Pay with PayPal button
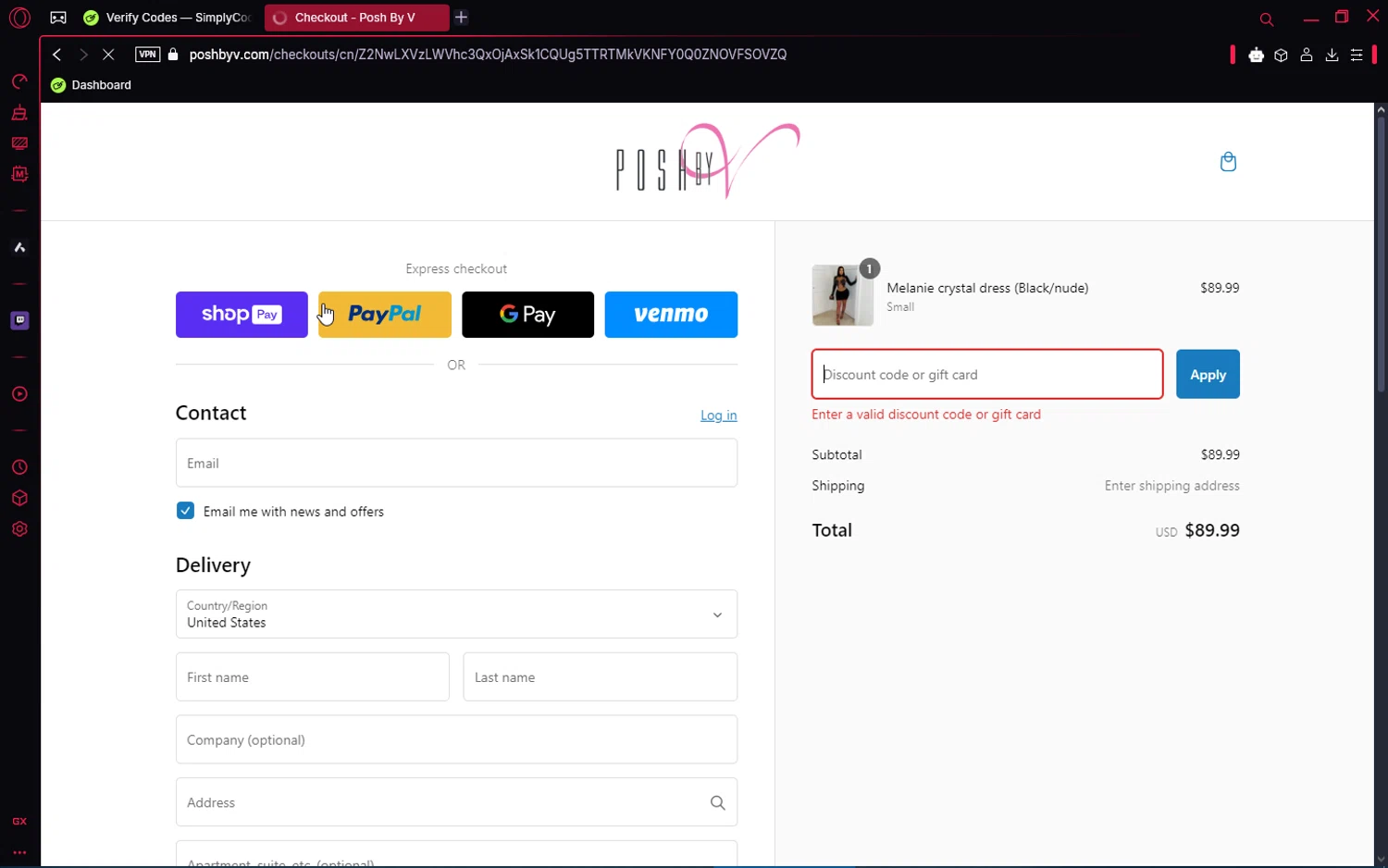Image resolution: width=1388 pixels, height=868 pixels. click(x=385, y=315)
